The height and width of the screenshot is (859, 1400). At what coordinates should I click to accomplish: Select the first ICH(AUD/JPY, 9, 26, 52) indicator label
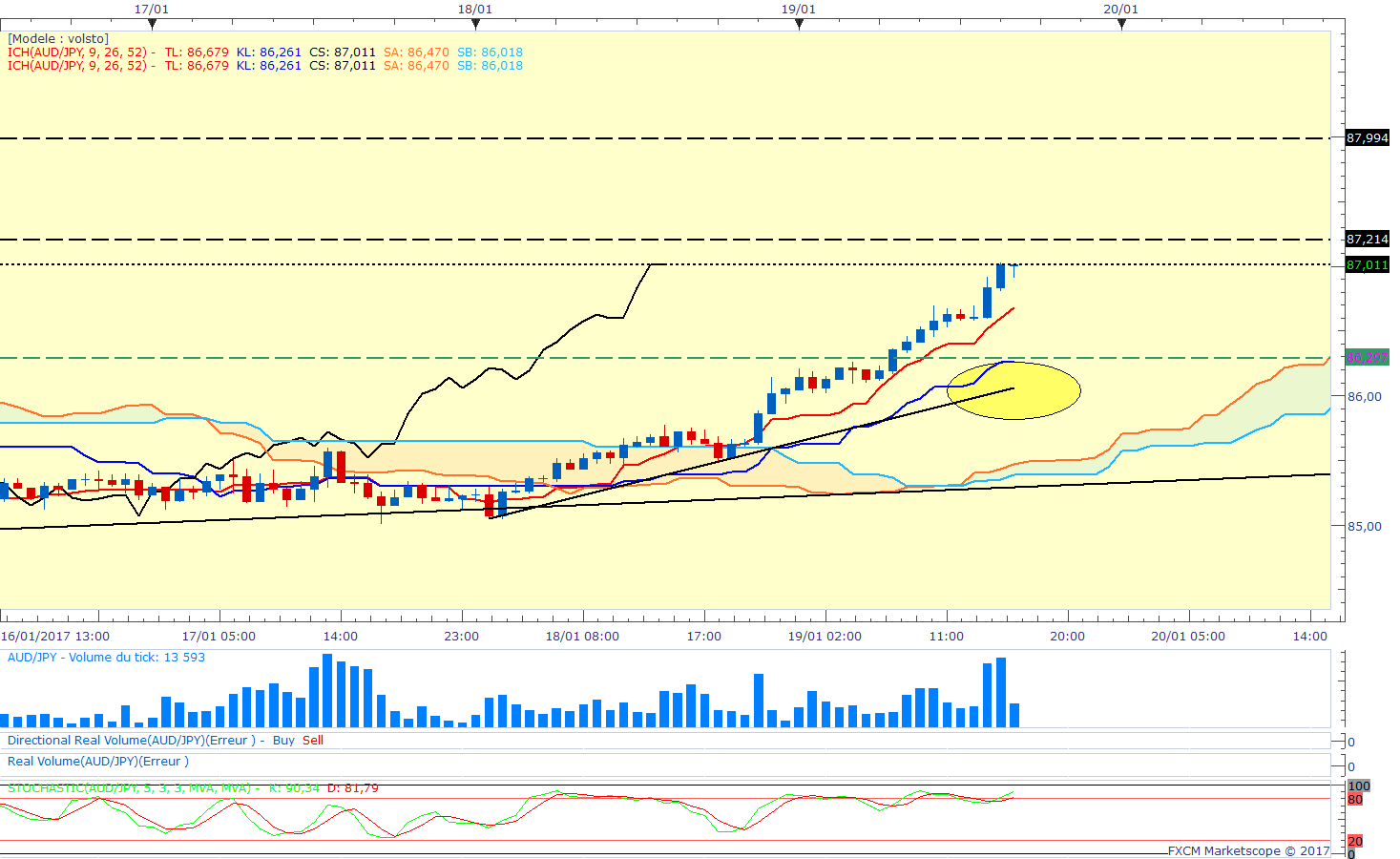(x=77, y=52)
